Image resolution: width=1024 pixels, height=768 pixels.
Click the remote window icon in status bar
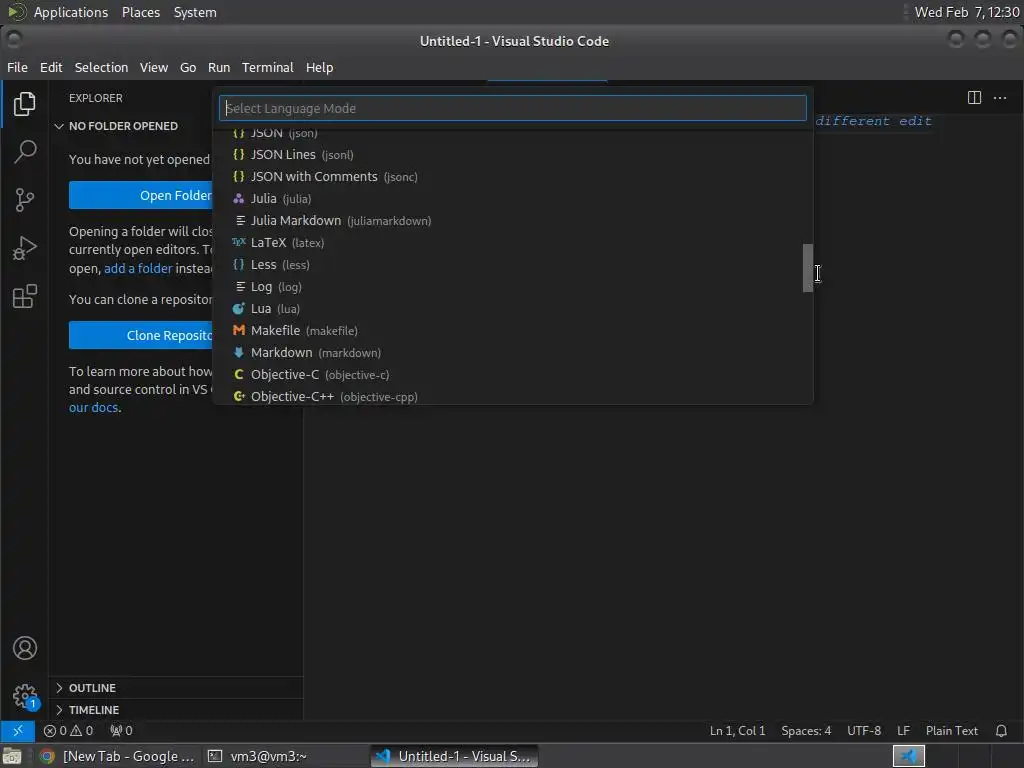coord(18,731)
